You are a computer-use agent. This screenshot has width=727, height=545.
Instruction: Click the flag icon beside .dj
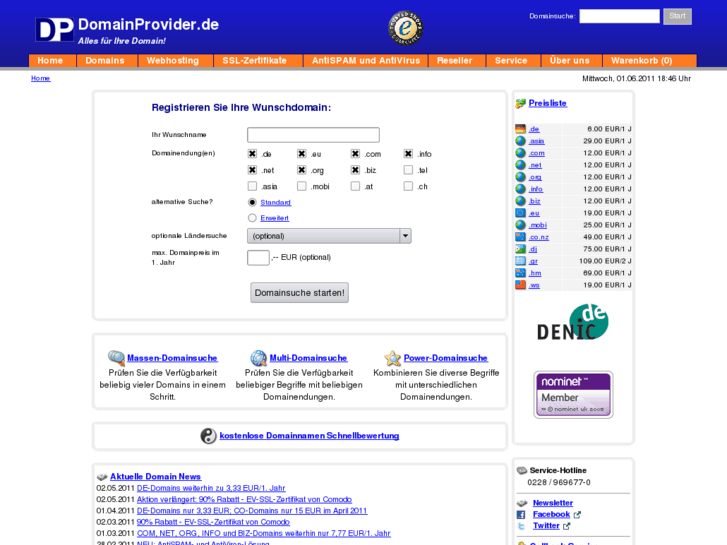[x=521, y=249]
